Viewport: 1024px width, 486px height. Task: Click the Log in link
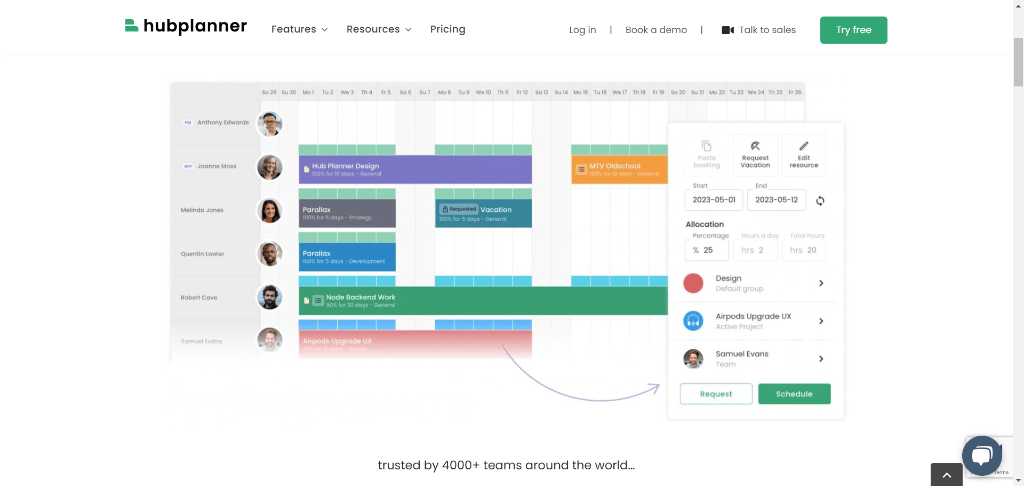[583, 30]
